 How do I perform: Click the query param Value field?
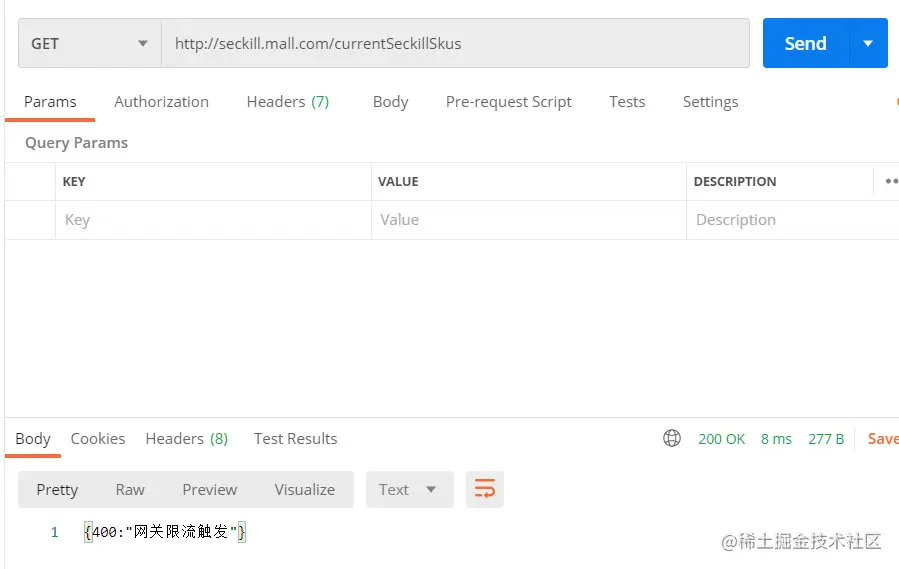[529, 220]
